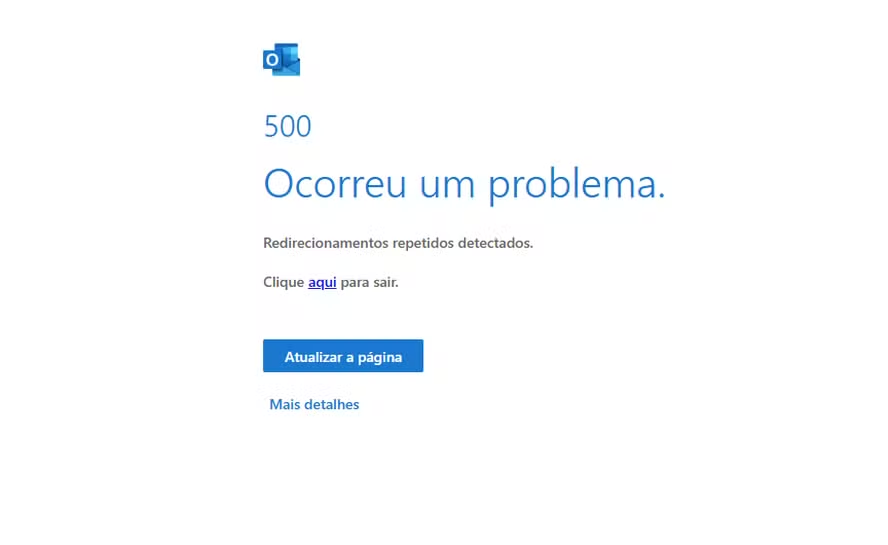
Task: Click the word "página" on the blue button
Action: 380,358
